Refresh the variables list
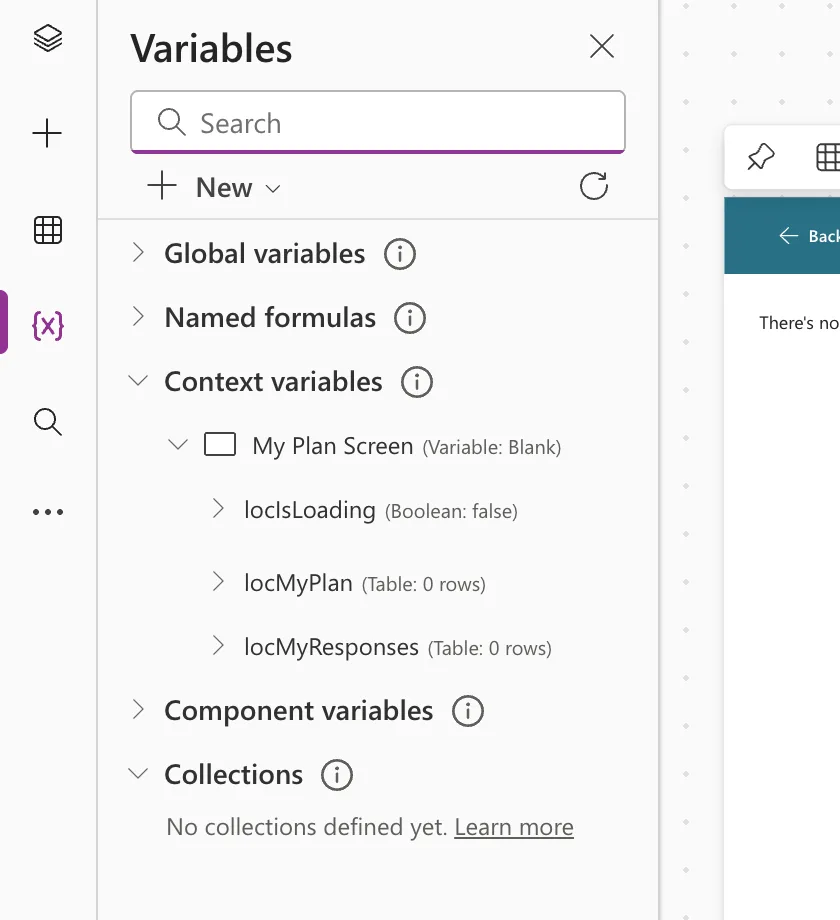Viewport: 840px width, 920px height. 594,186
